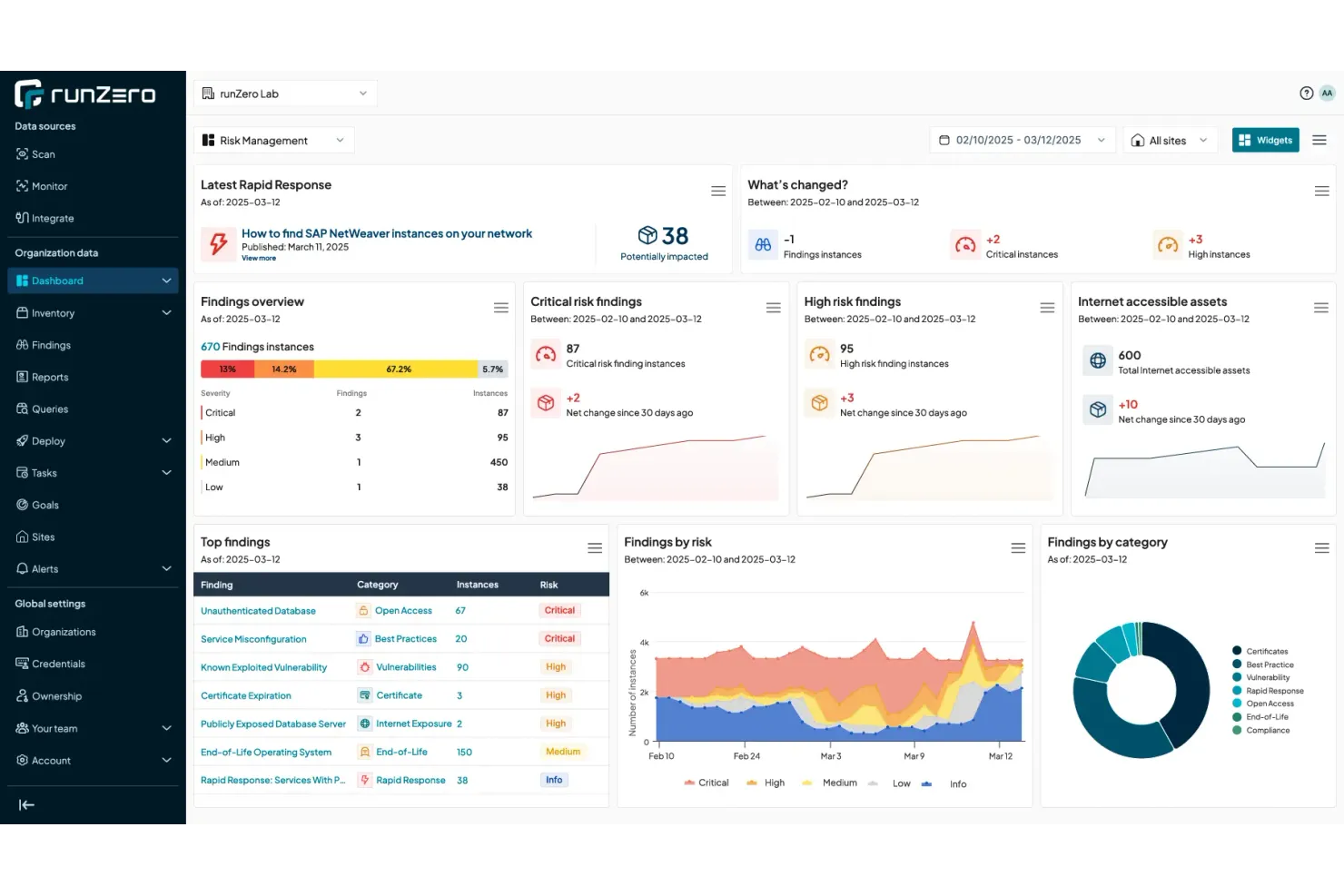Open the SAP NetWeaver rapid response link
This screenshot has width=1344, height=896.
387,233
